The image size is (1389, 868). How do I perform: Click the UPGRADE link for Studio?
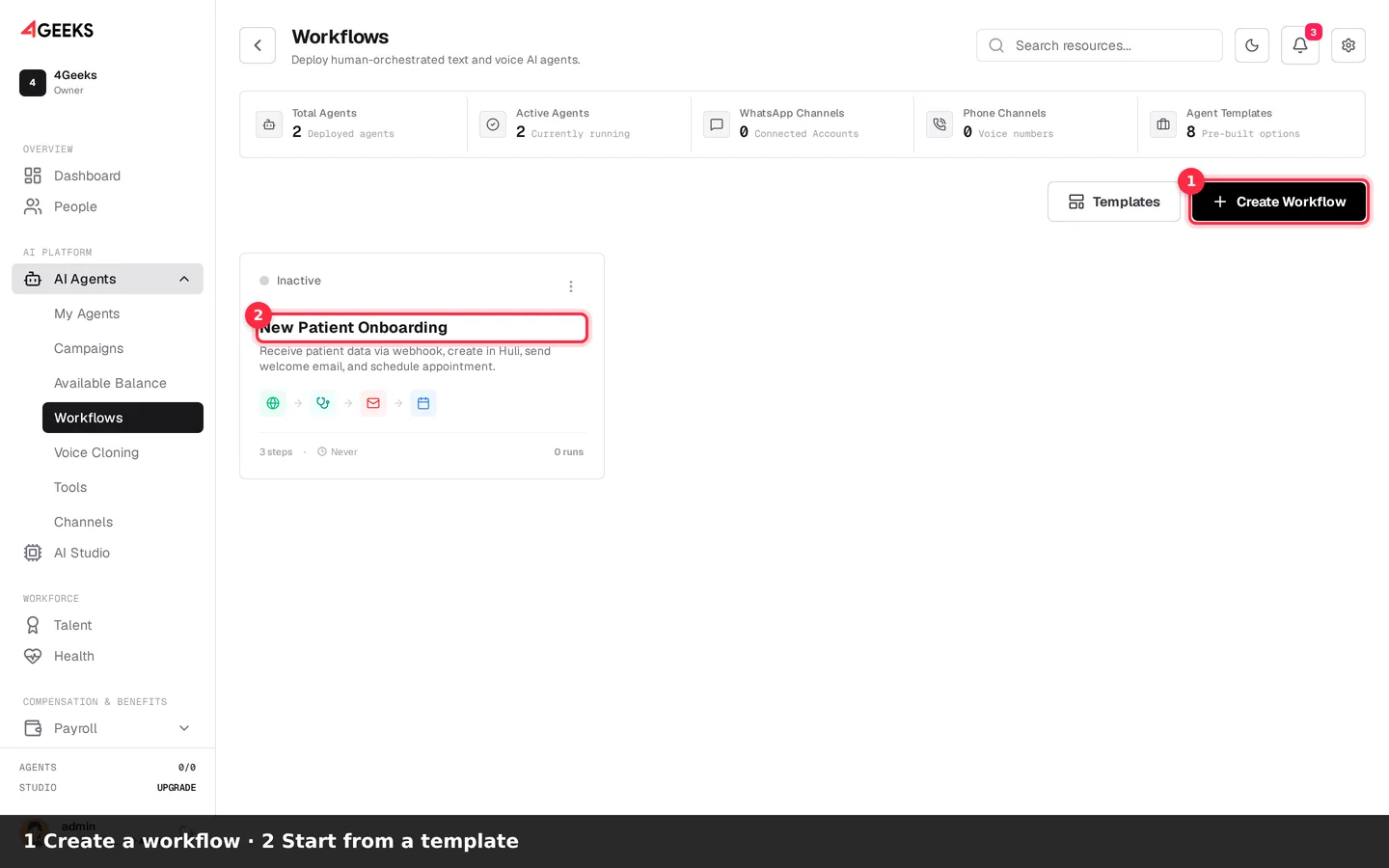click(x=177, y=788)
